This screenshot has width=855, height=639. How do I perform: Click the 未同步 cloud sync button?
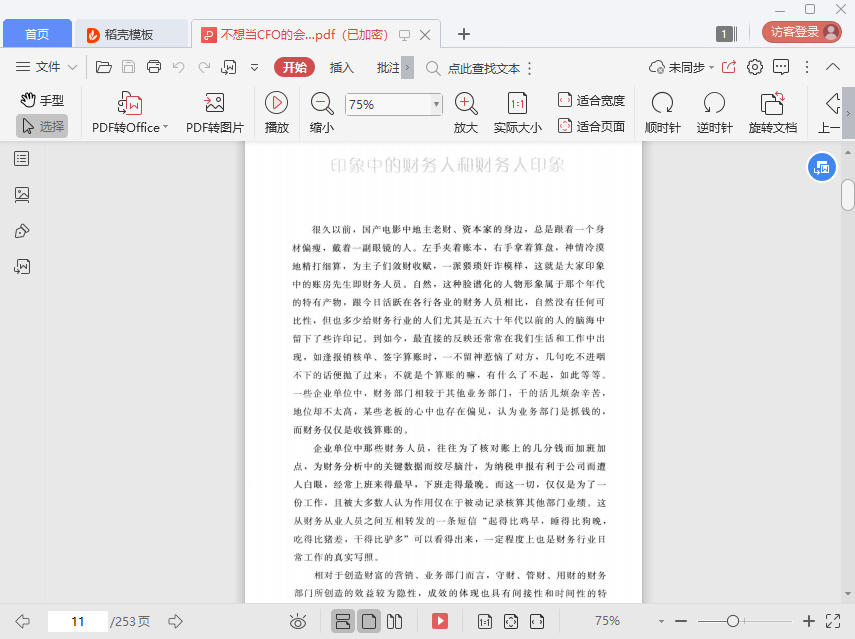[x=681, y=68]
